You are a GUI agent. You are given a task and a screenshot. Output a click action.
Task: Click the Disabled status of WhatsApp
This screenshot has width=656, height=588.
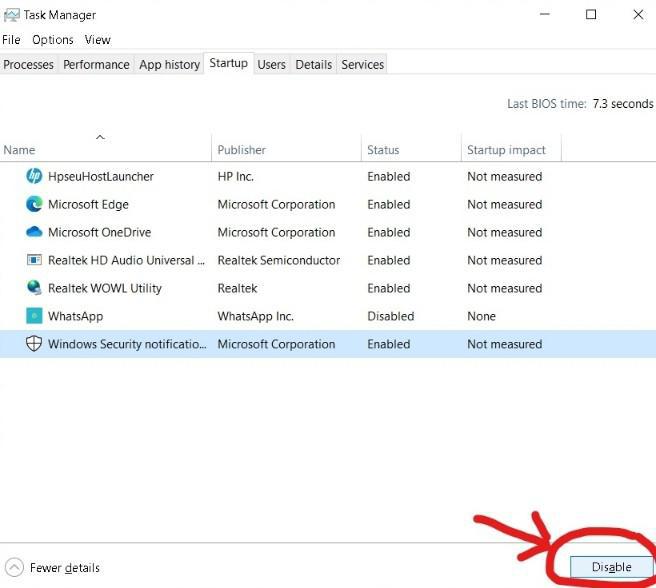391,316
